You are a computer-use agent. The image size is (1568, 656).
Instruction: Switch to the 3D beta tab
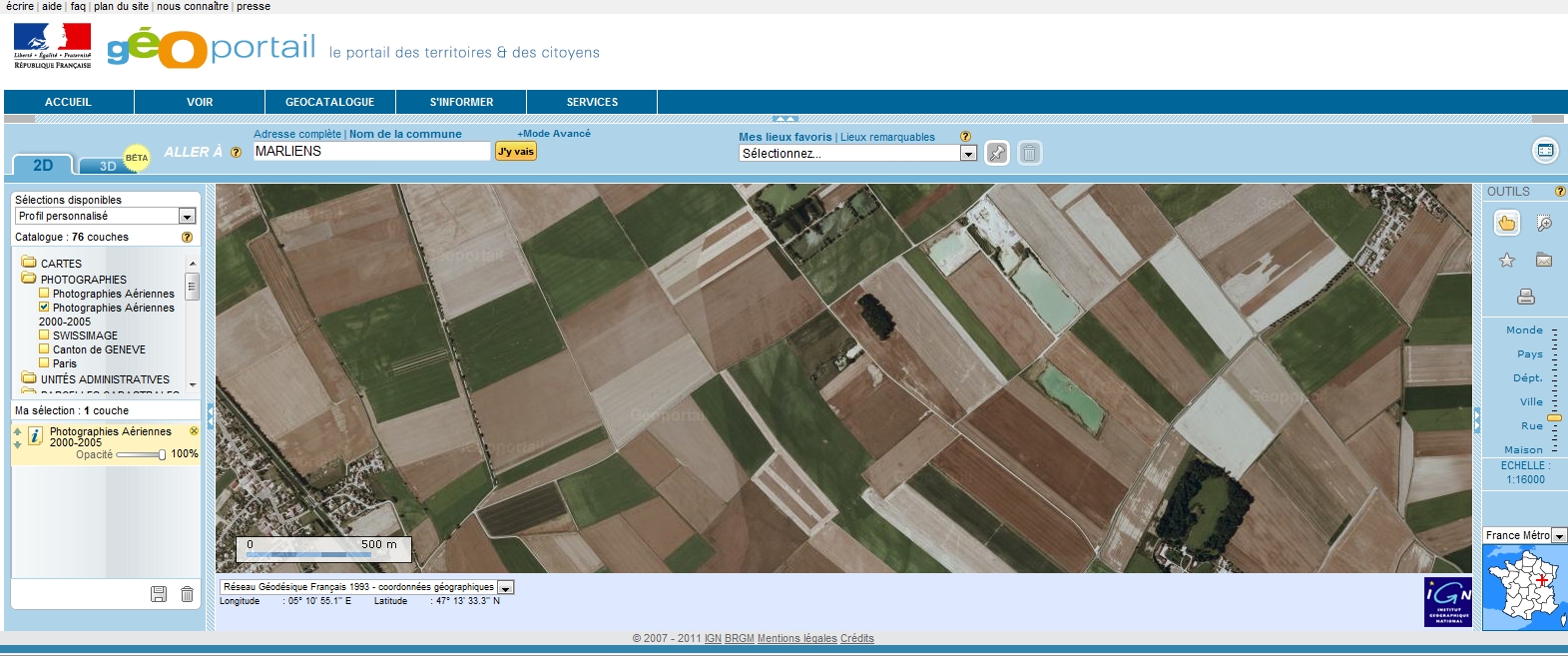click(108, 166)
